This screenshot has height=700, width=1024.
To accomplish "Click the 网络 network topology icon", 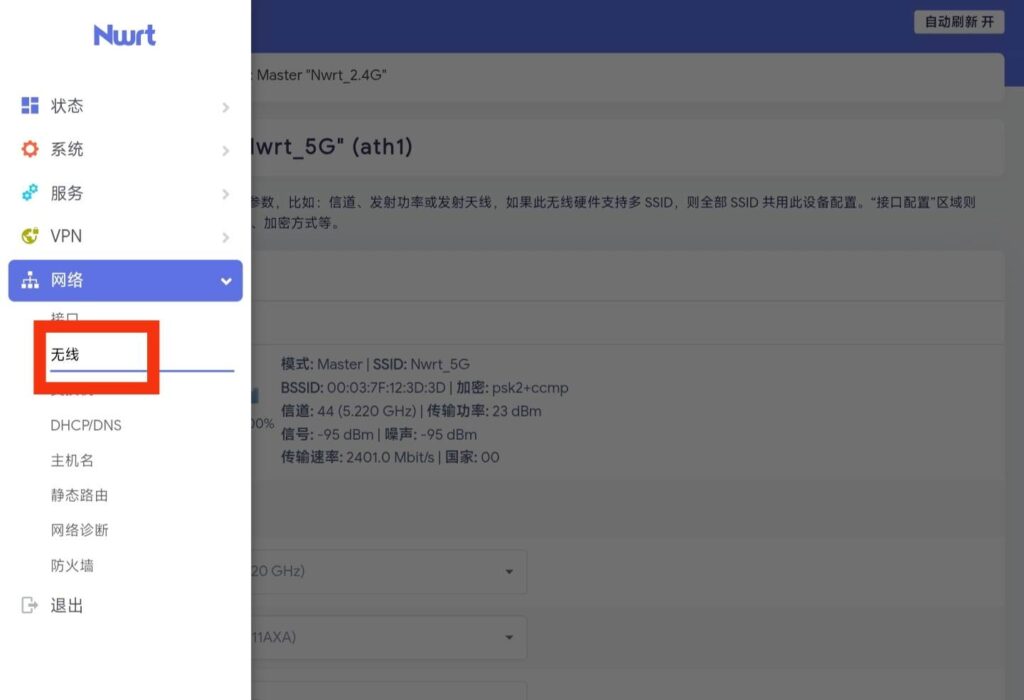I will (x=30, y=281).
